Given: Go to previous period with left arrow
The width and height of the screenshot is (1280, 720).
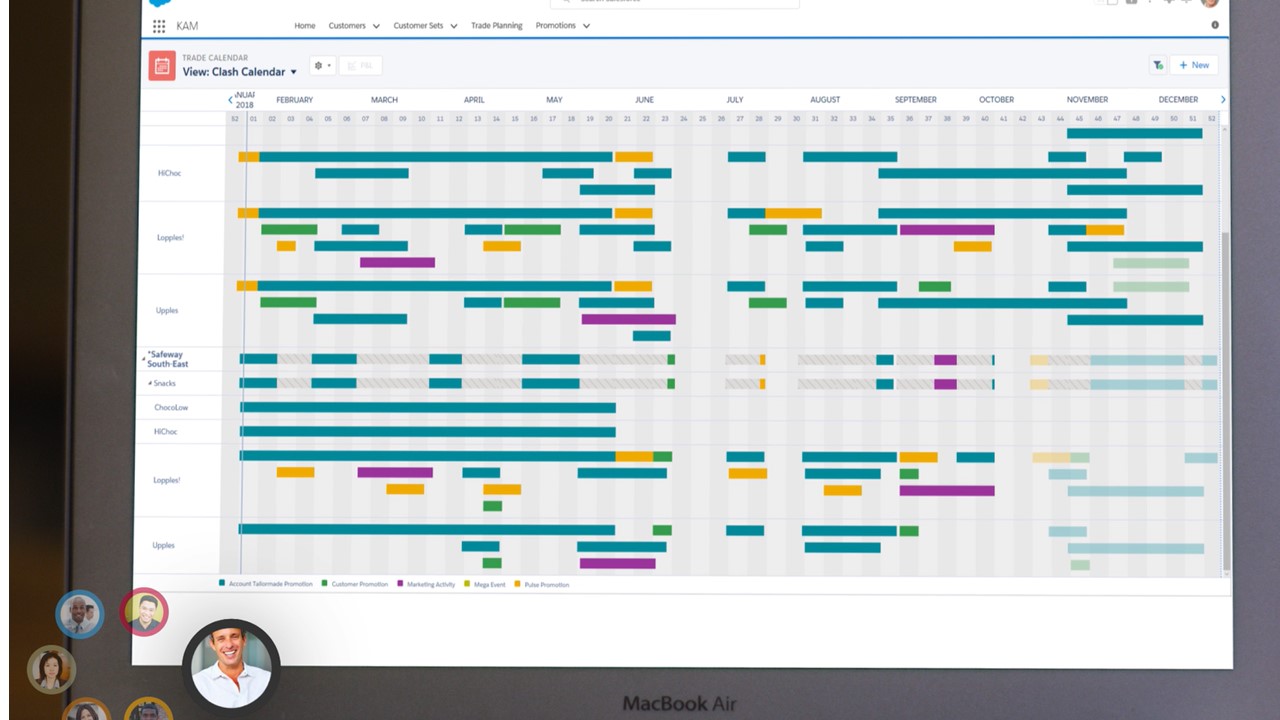Looking at the screenshot, I should (230, 100).
